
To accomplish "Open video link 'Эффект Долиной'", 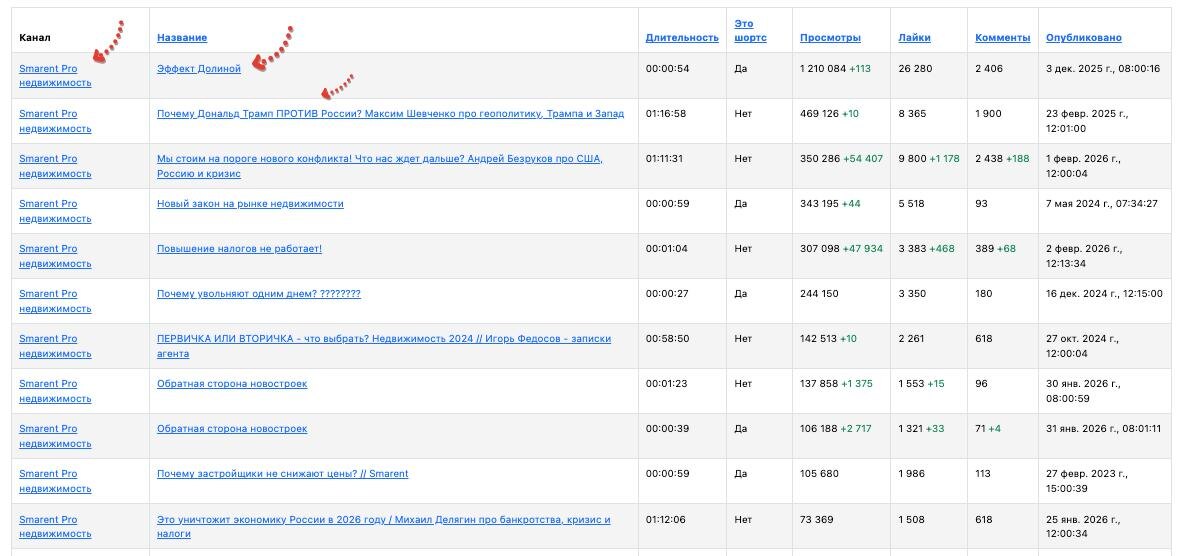I will click(x=199, y=69).
